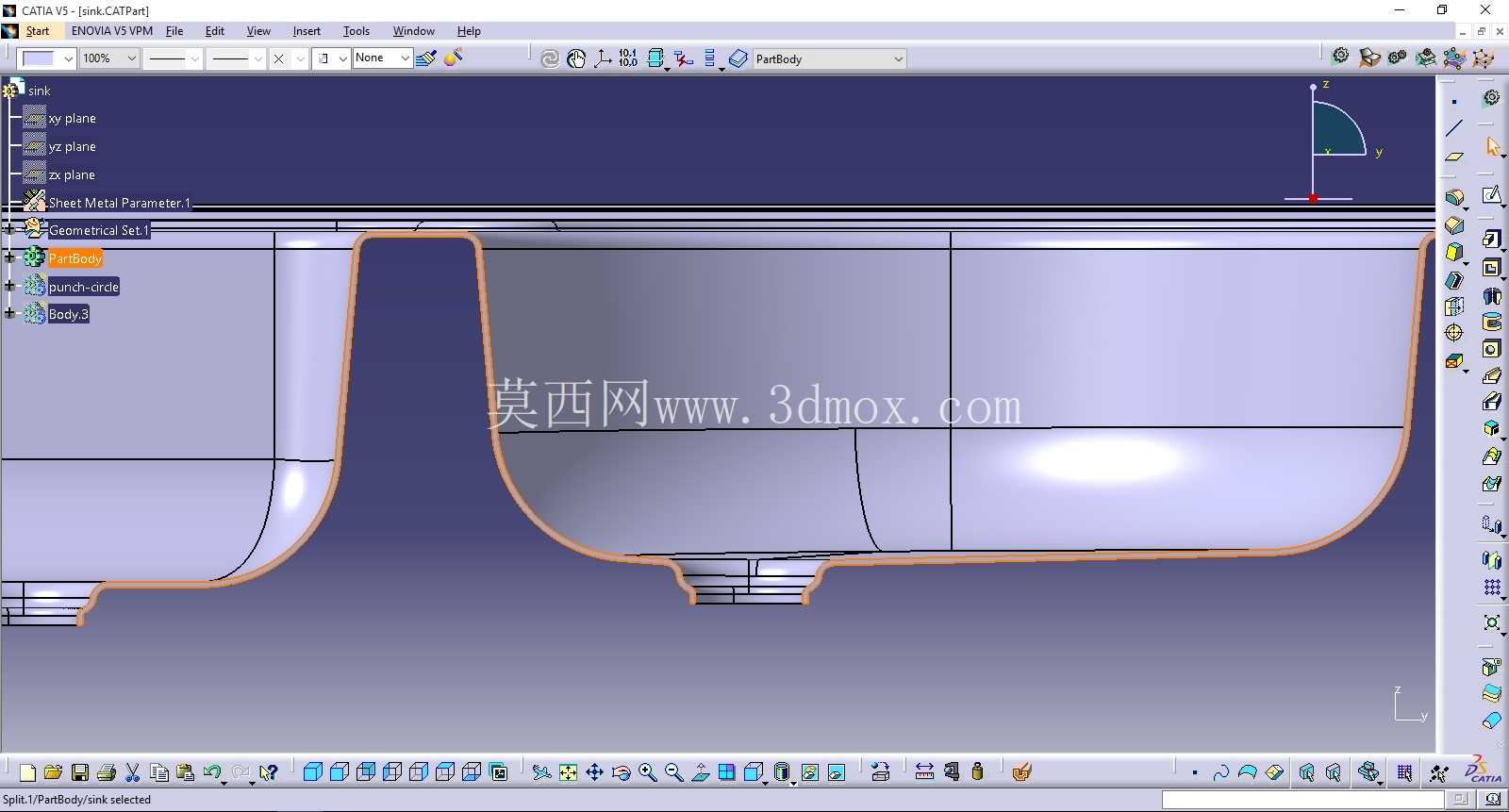
Task: Expand the PartBody tree node
Action: (x=9, y=257)
